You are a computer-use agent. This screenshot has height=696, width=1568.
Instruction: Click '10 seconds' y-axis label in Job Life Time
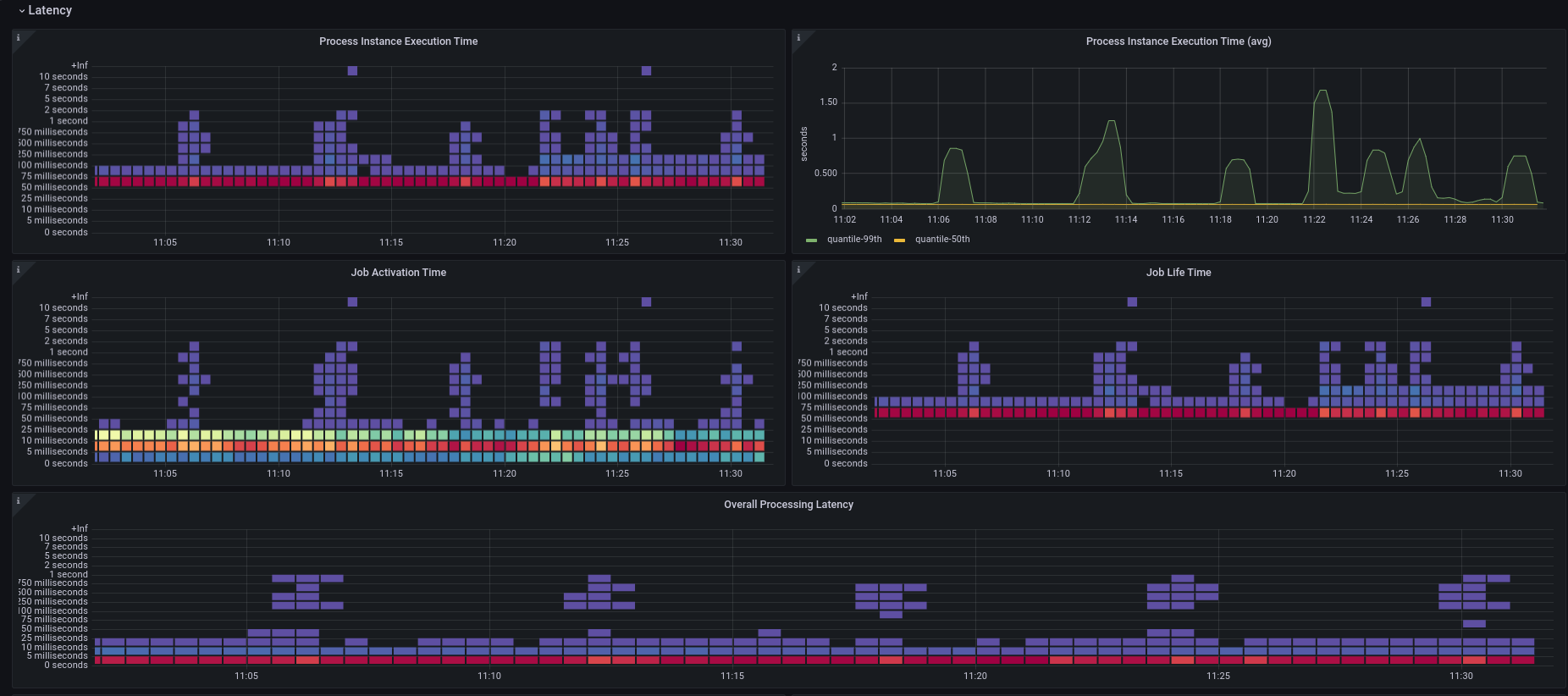[843, 308]
